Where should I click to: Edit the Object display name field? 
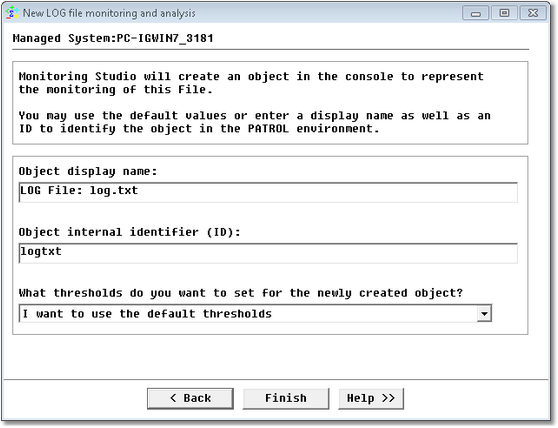(268, 192)
